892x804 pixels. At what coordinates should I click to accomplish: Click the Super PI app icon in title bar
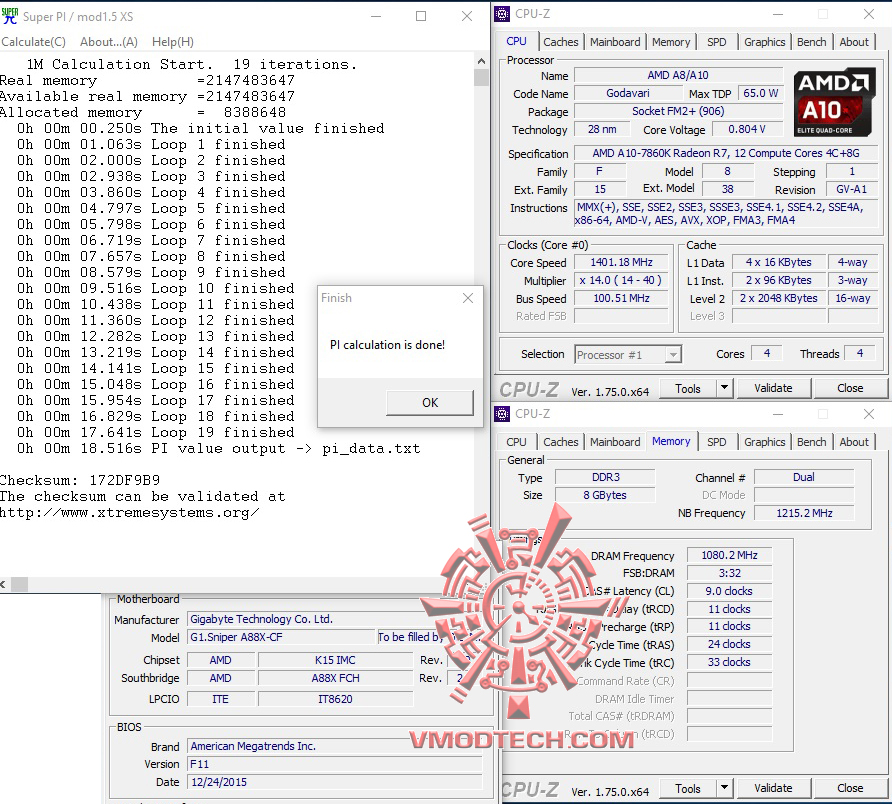coord(10,16)
